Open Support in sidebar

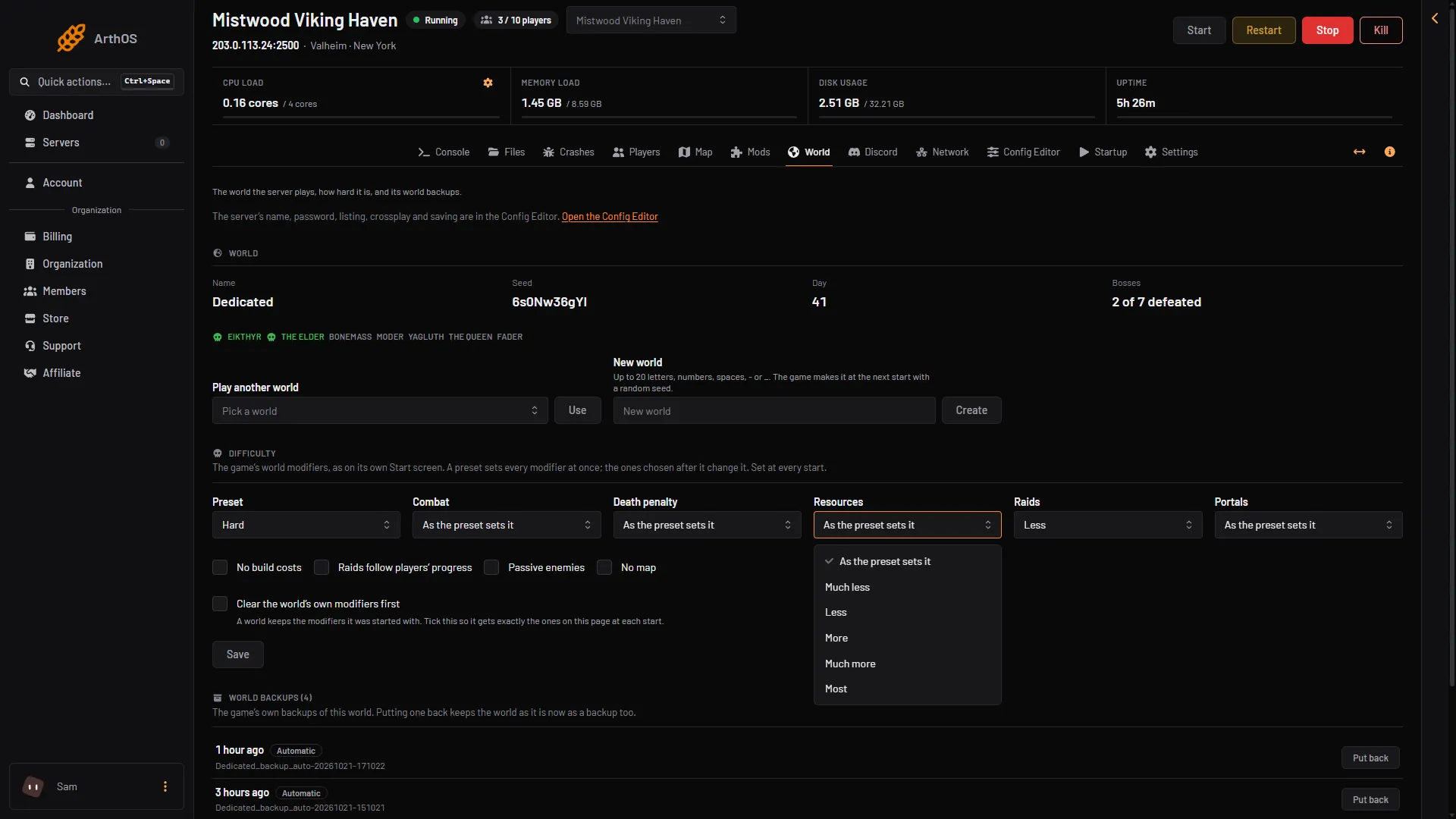(x=96, y=346)
